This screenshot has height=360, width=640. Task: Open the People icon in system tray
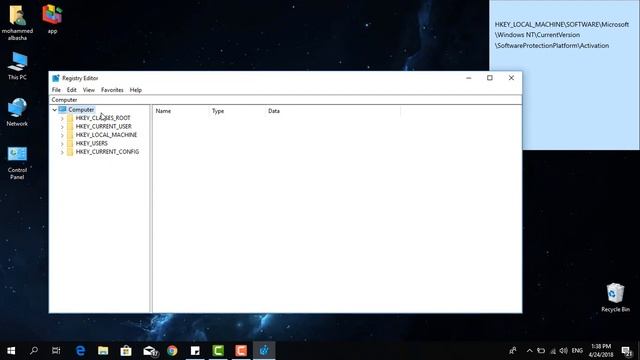513,350
